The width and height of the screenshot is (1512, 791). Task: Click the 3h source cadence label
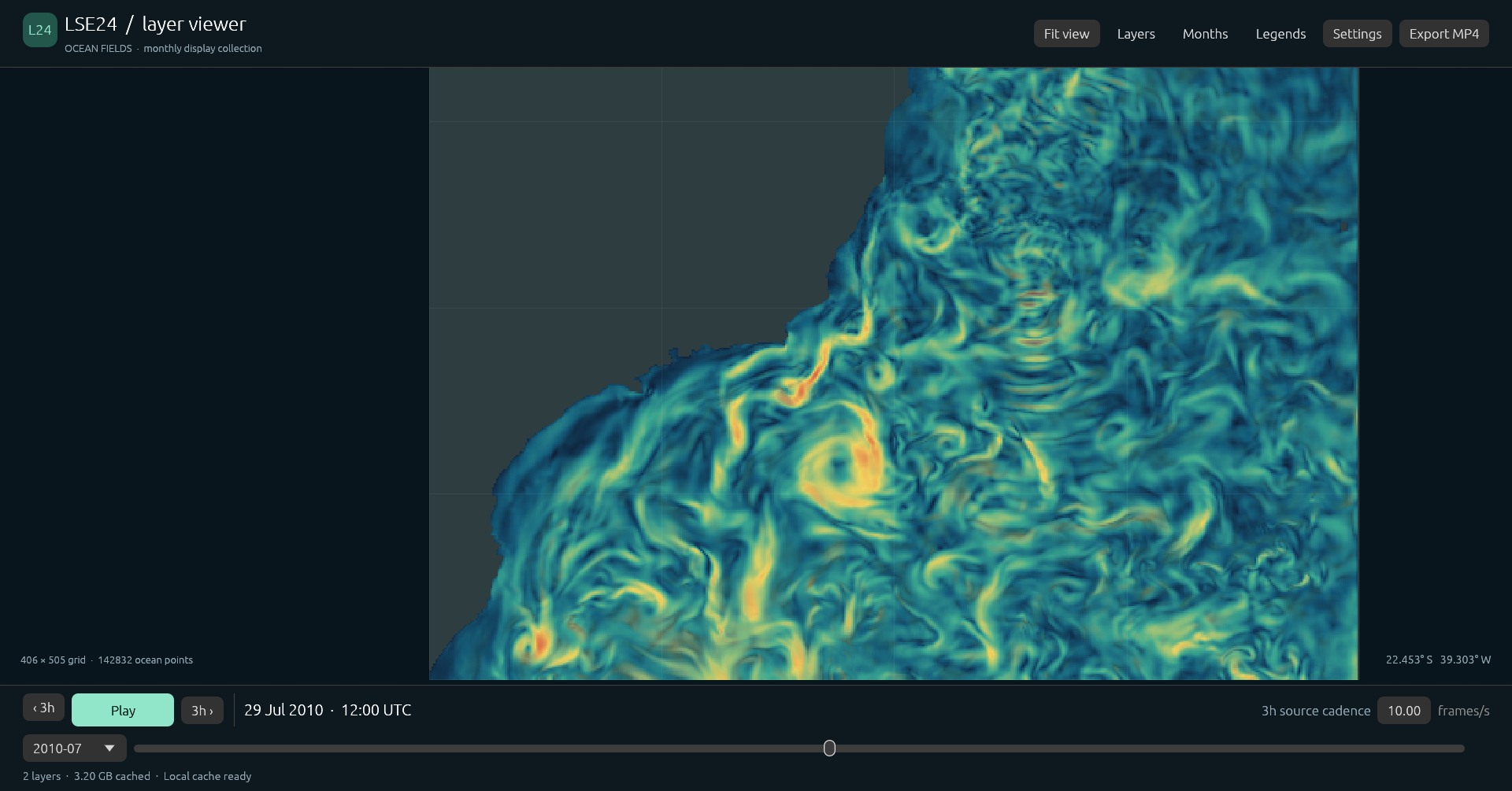pos(1315,711)
